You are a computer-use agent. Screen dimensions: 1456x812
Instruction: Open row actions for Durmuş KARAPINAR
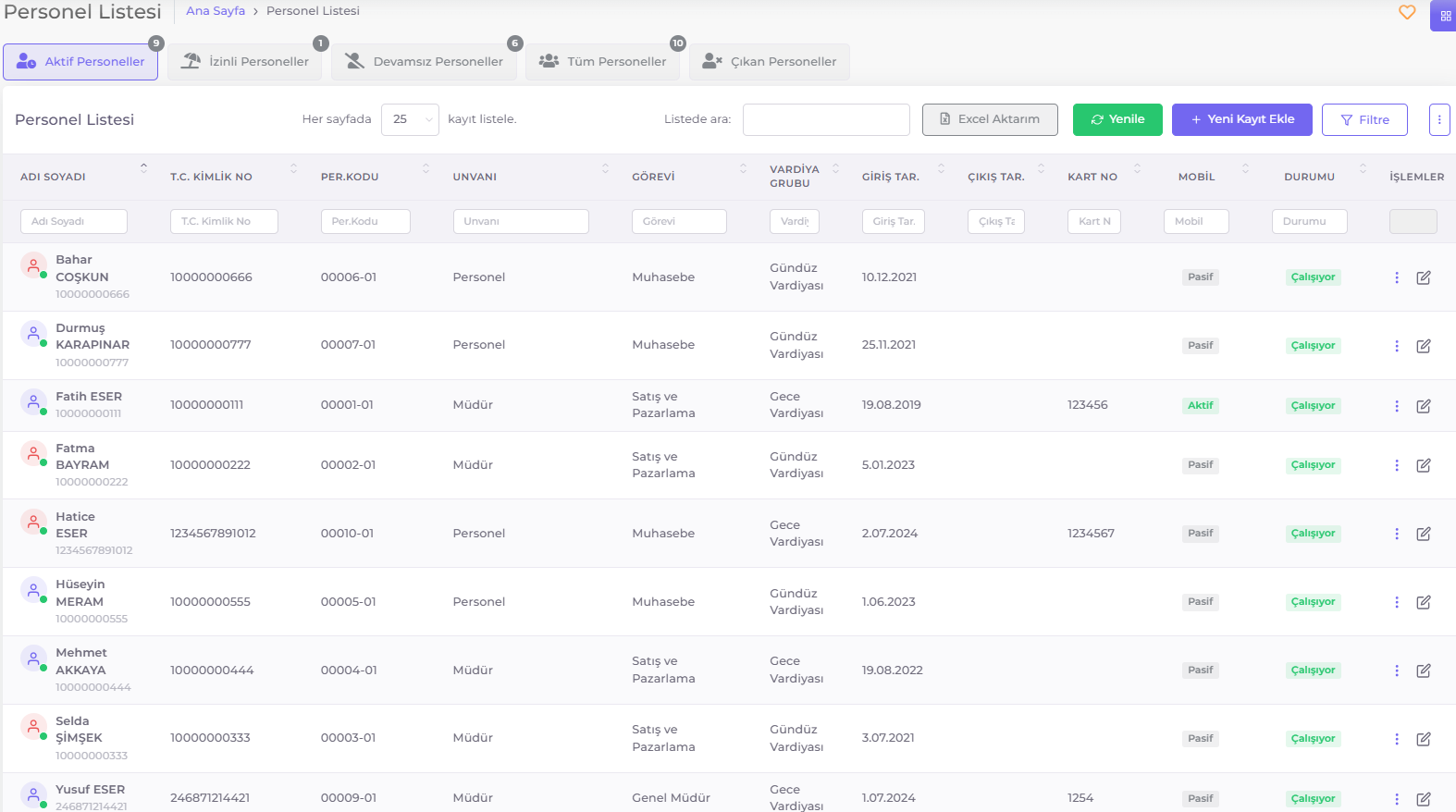(1397, 346)
